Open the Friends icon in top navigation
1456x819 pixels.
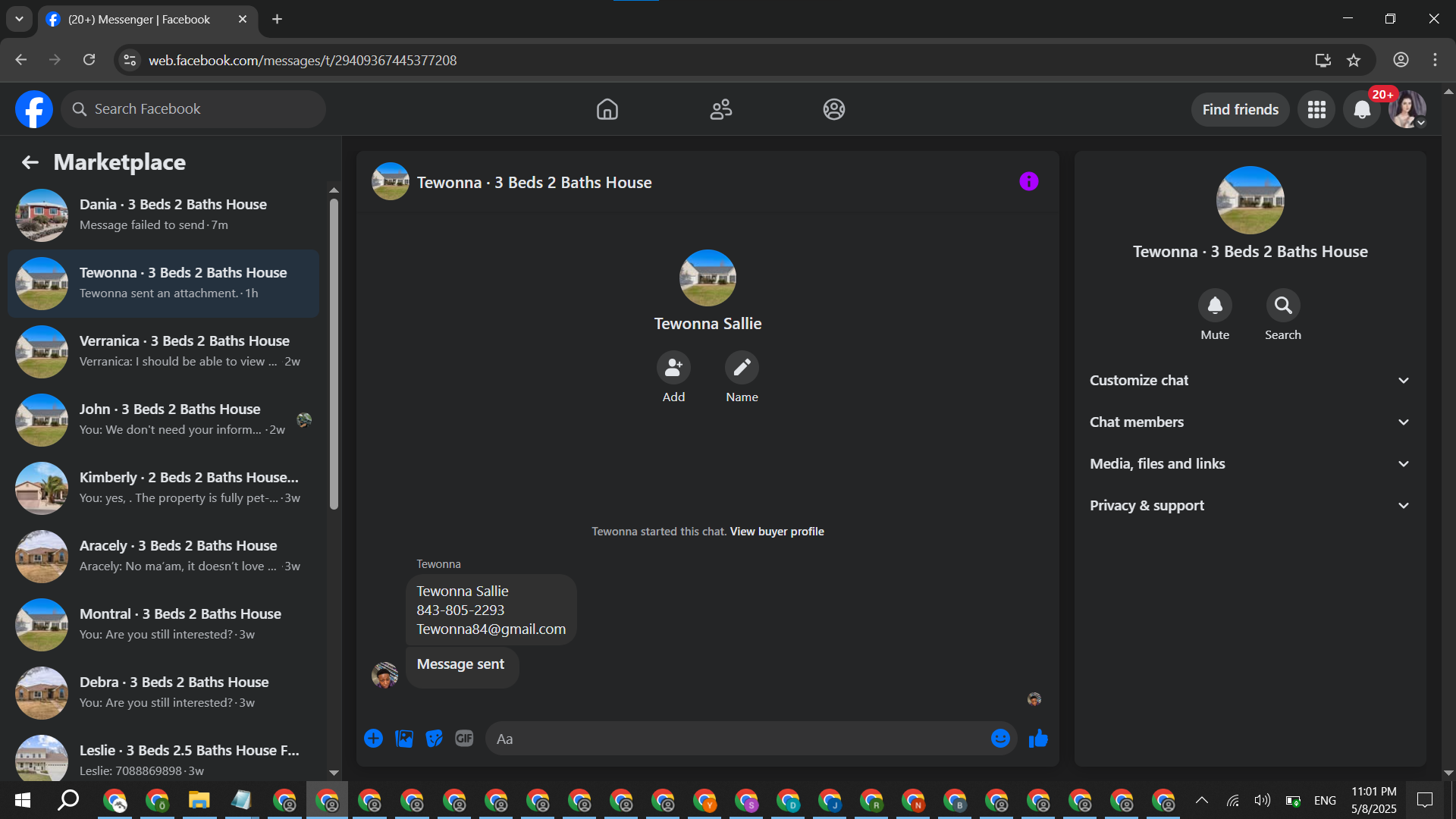(720, 109)
